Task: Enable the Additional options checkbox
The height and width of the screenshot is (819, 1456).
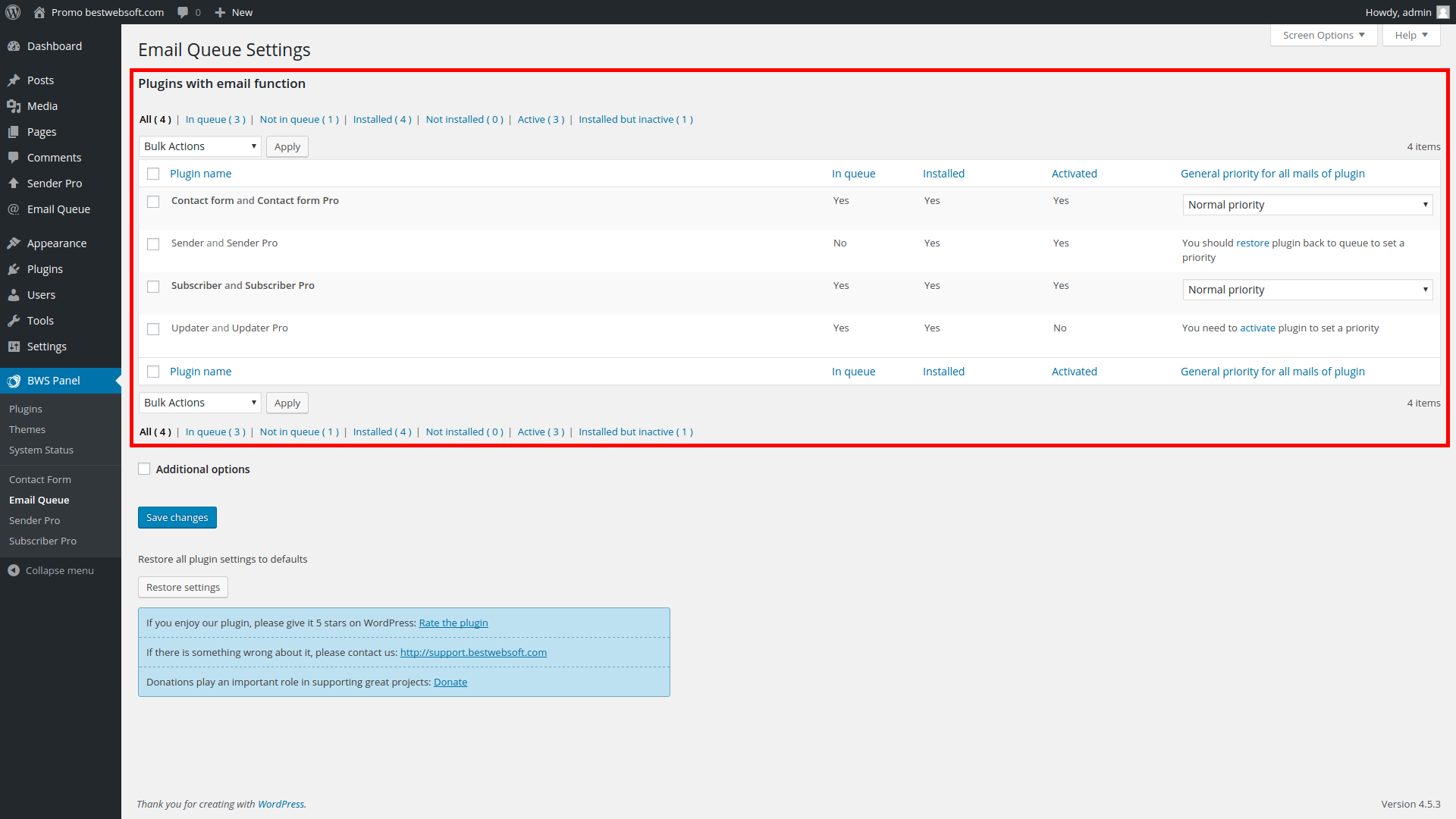Action: click(x=144, y=469)
